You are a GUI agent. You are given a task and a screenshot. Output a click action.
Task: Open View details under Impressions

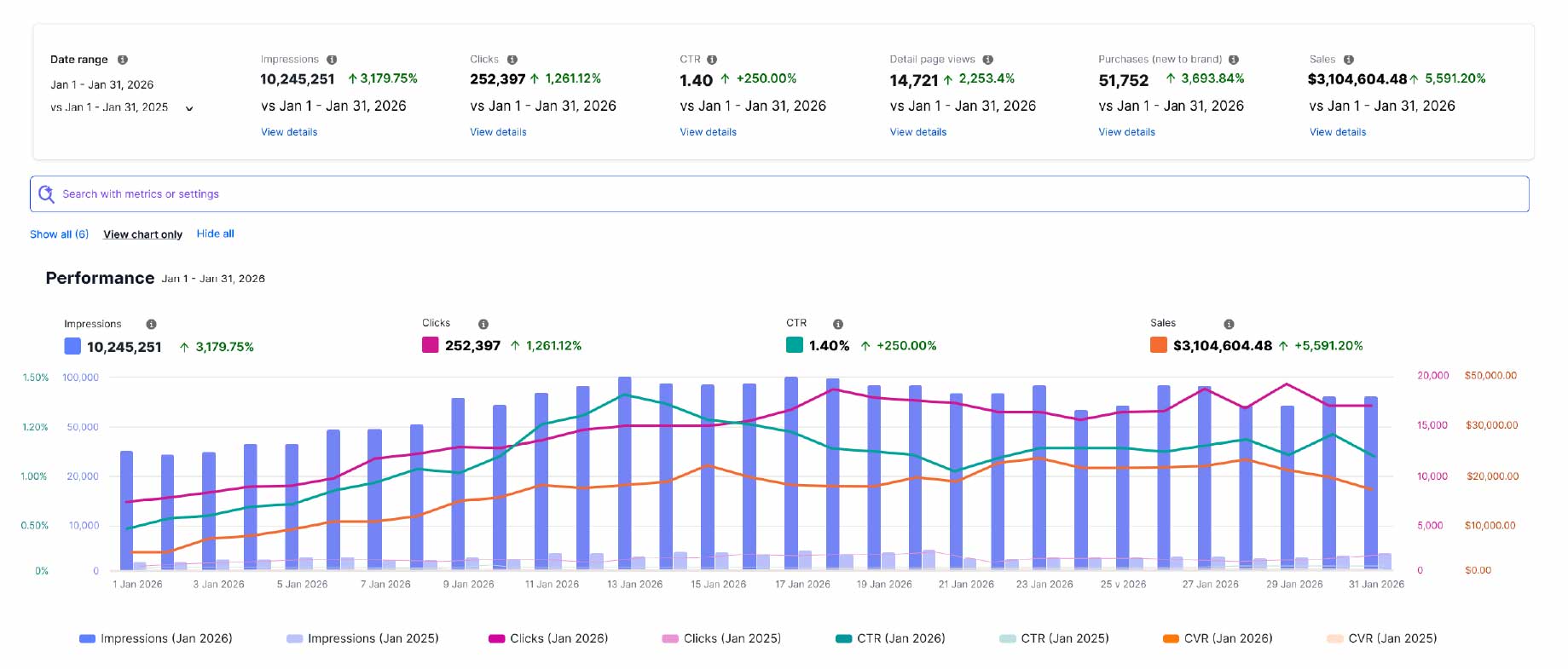pyautogui.click(x=289, y=132)
